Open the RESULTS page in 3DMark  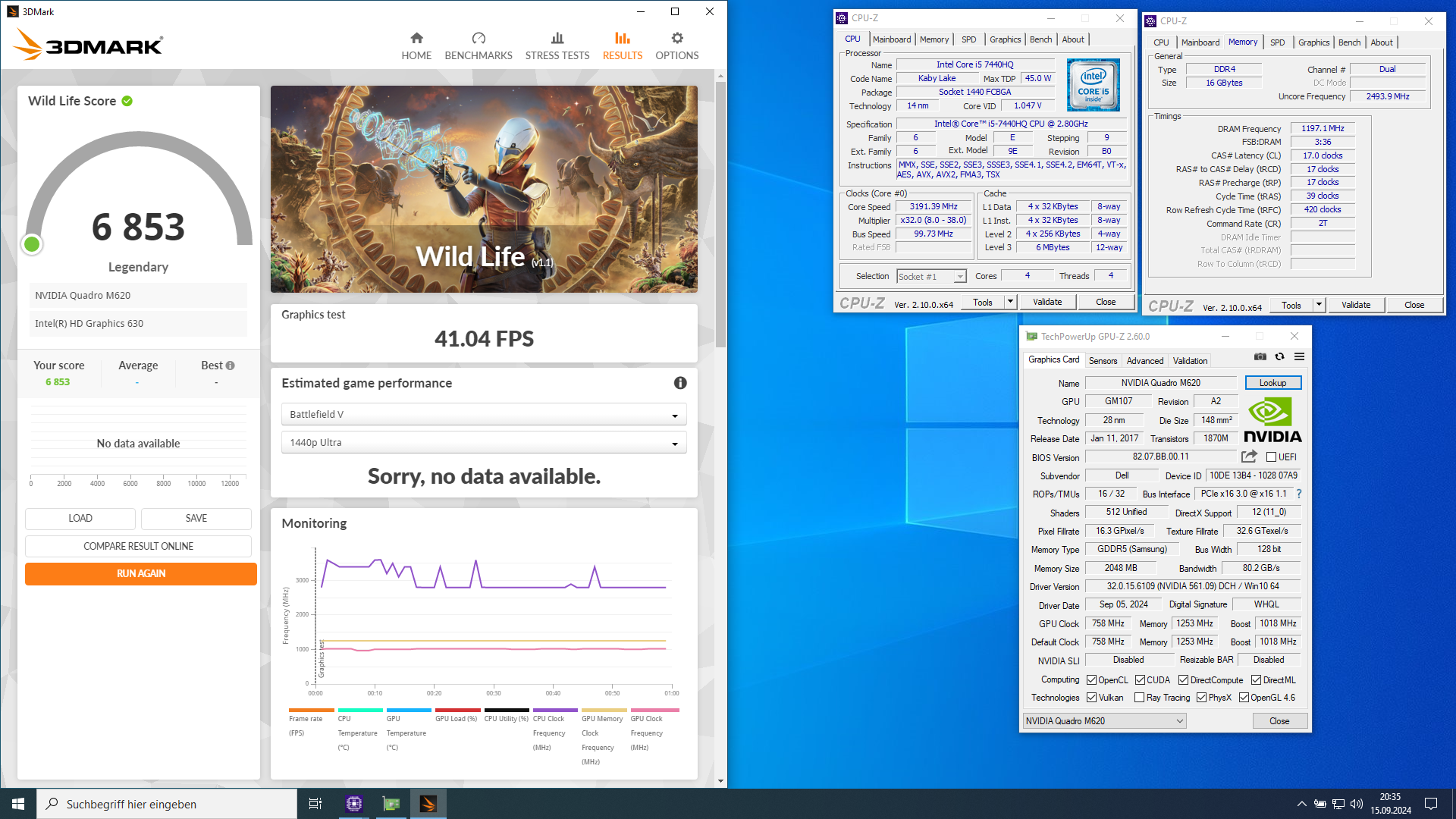click(x=623, y=46)
